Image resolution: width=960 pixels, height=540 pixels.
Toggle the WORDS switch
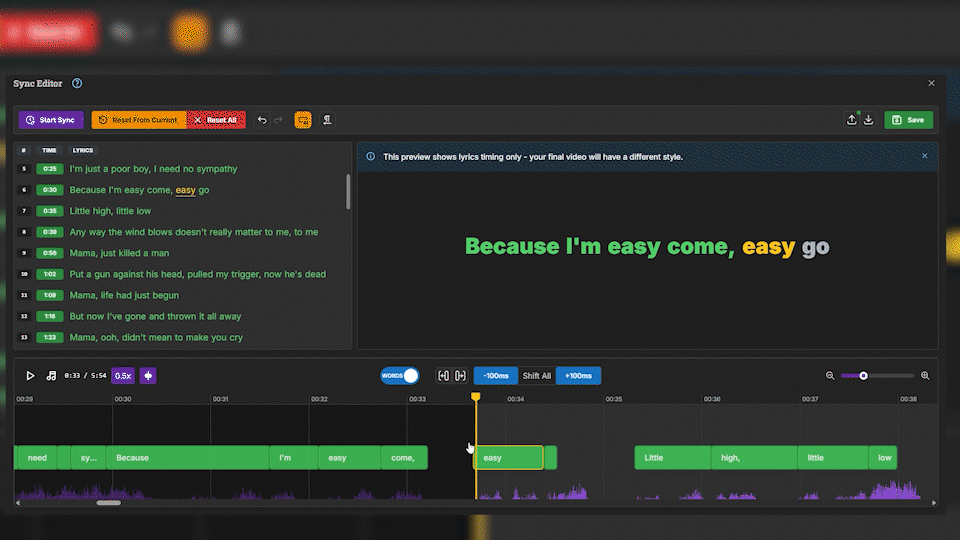(x=400, y=376)
